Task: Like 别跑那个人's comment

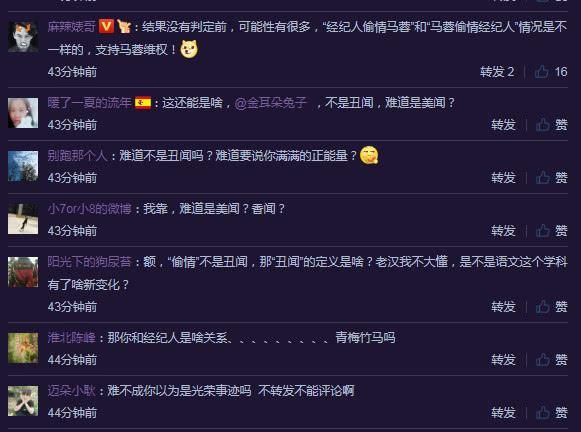Action: click(x=551, y=178)
